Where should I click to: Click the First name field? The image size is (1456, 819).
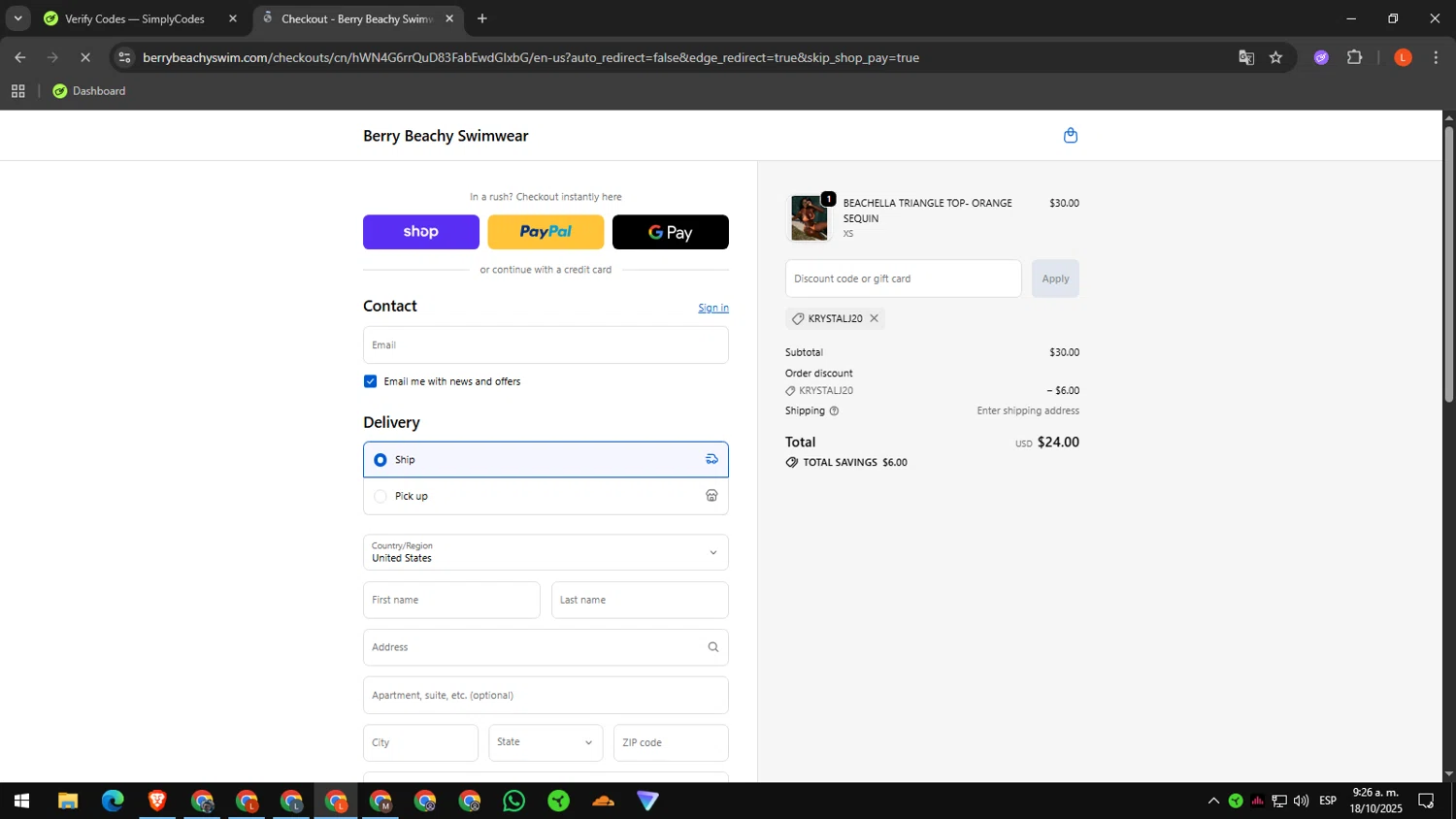451,600
